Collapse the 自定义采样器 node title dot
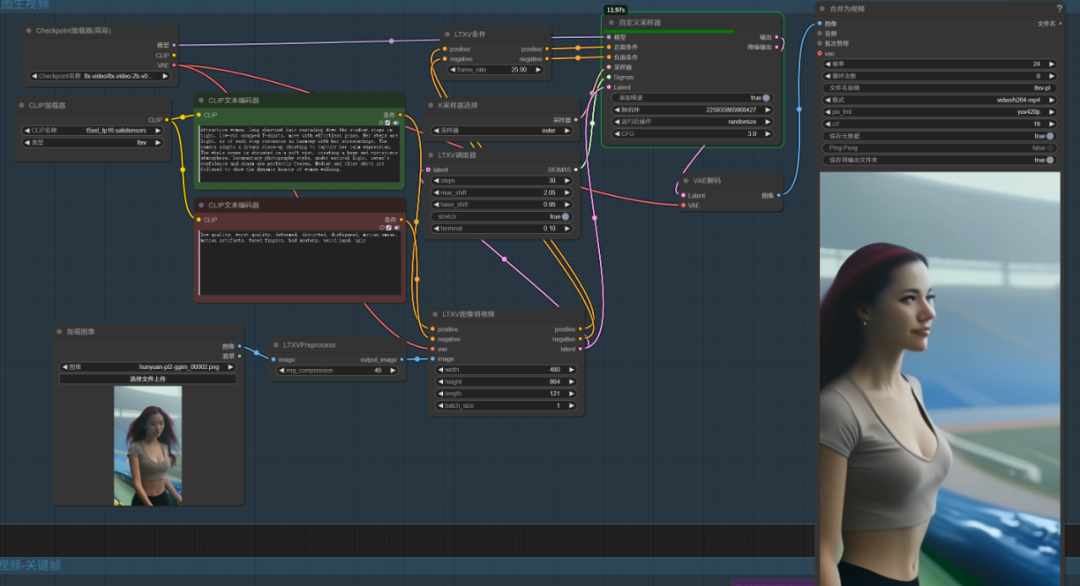The height and width of the screenshot is (586, 1080). tap(611, 21)
